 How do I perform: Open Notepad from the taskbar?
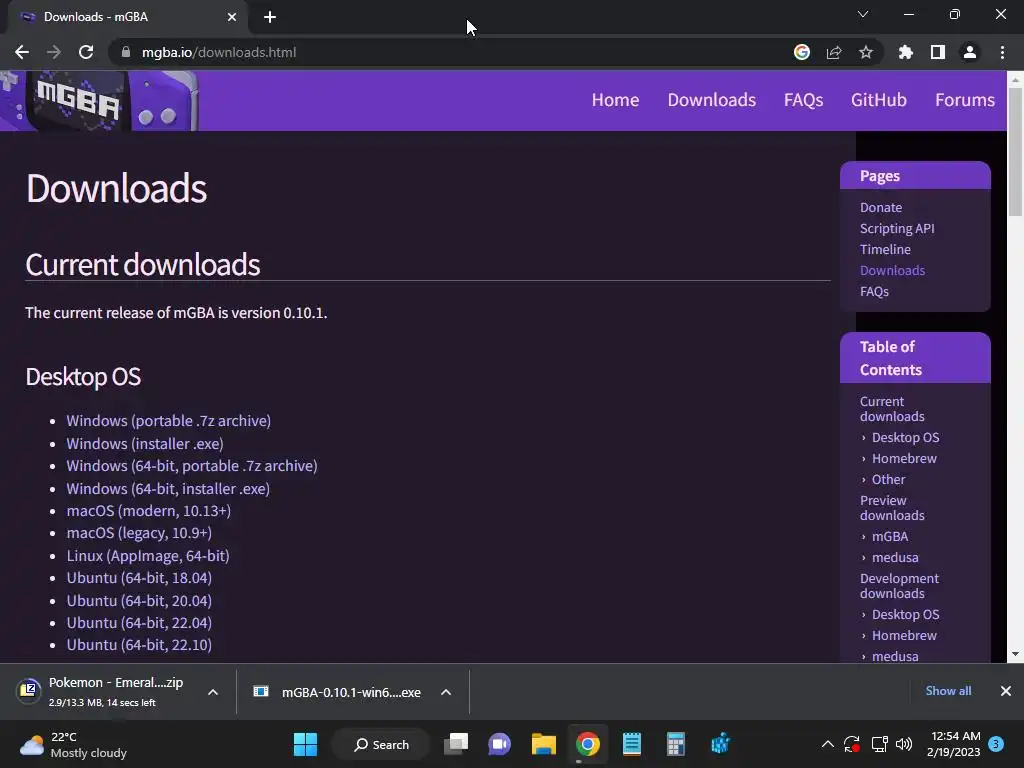click(x=632, y=744)
